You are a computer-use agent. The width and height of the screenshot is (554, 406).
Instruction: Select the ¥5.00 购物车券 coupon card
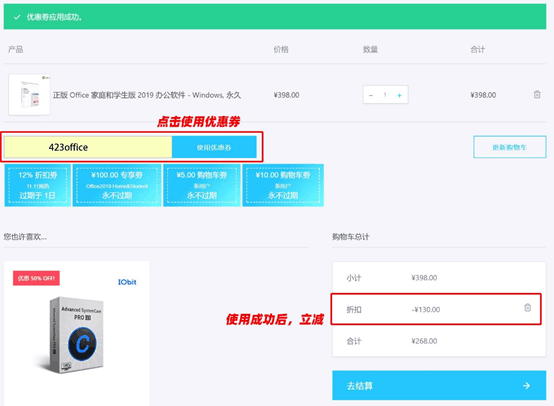(x=202, y=185)
